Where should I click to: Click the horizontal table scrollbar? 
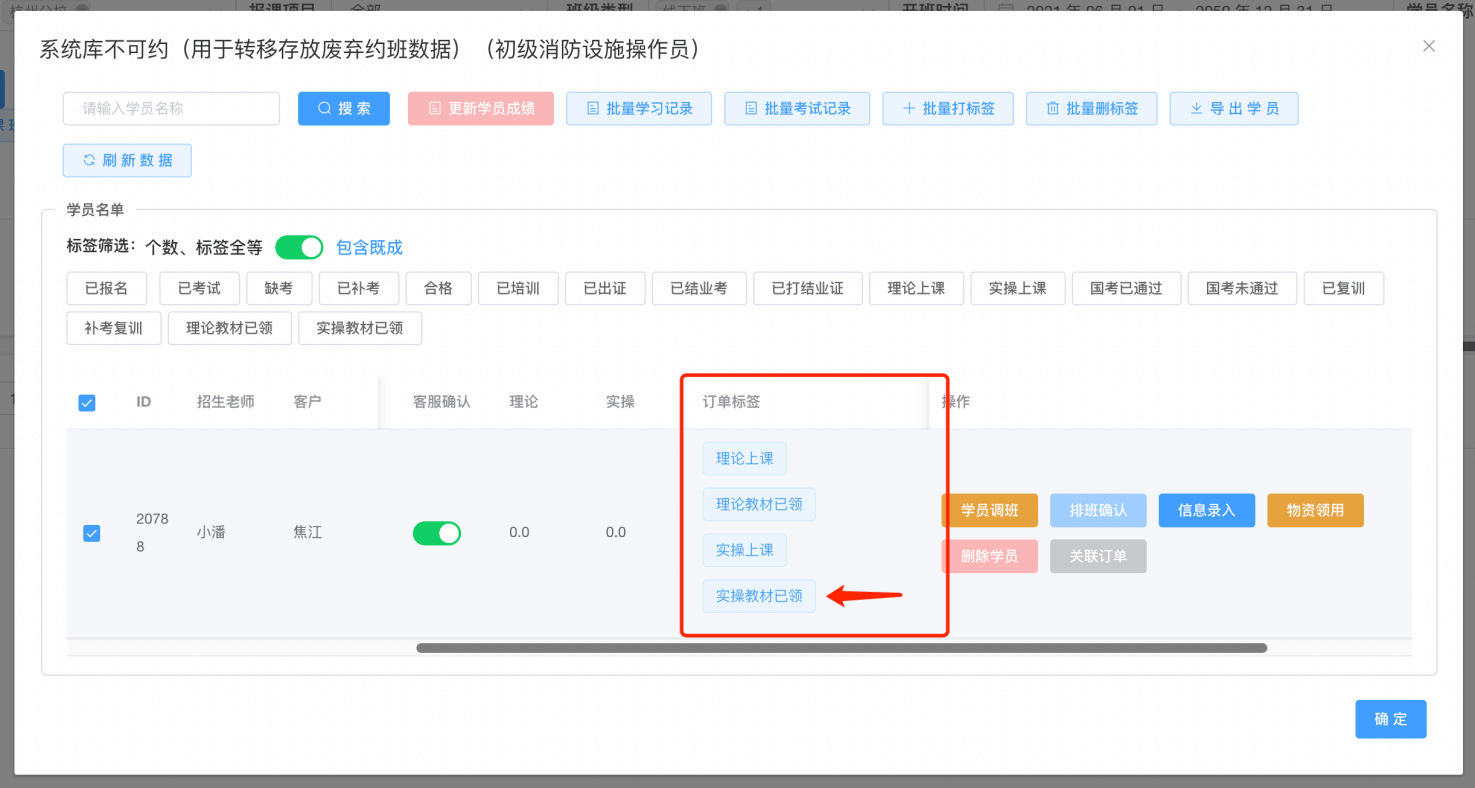pos(841,648)
